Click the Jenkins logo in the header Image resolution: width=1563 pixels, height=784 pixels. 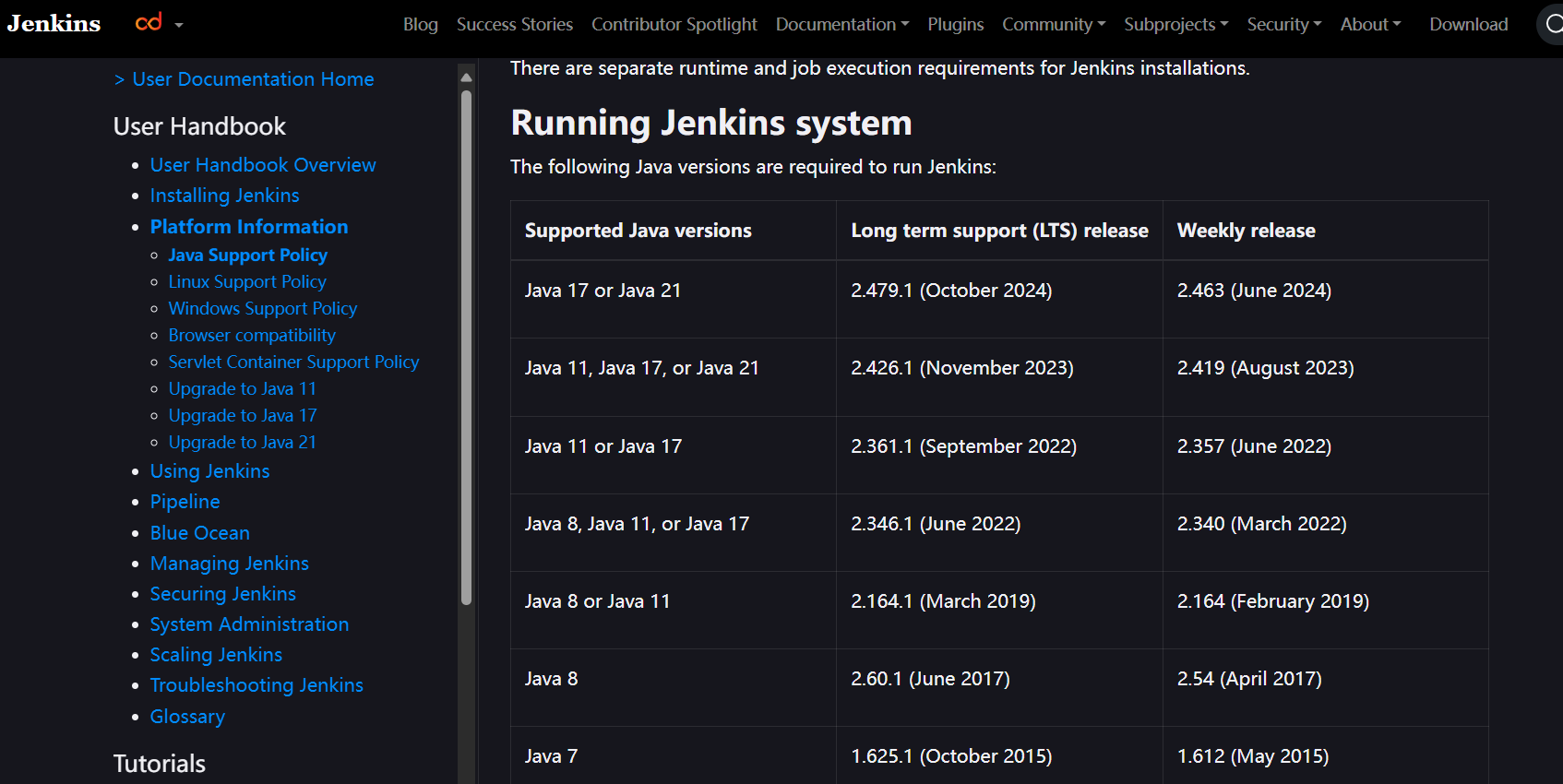point(54,23)
